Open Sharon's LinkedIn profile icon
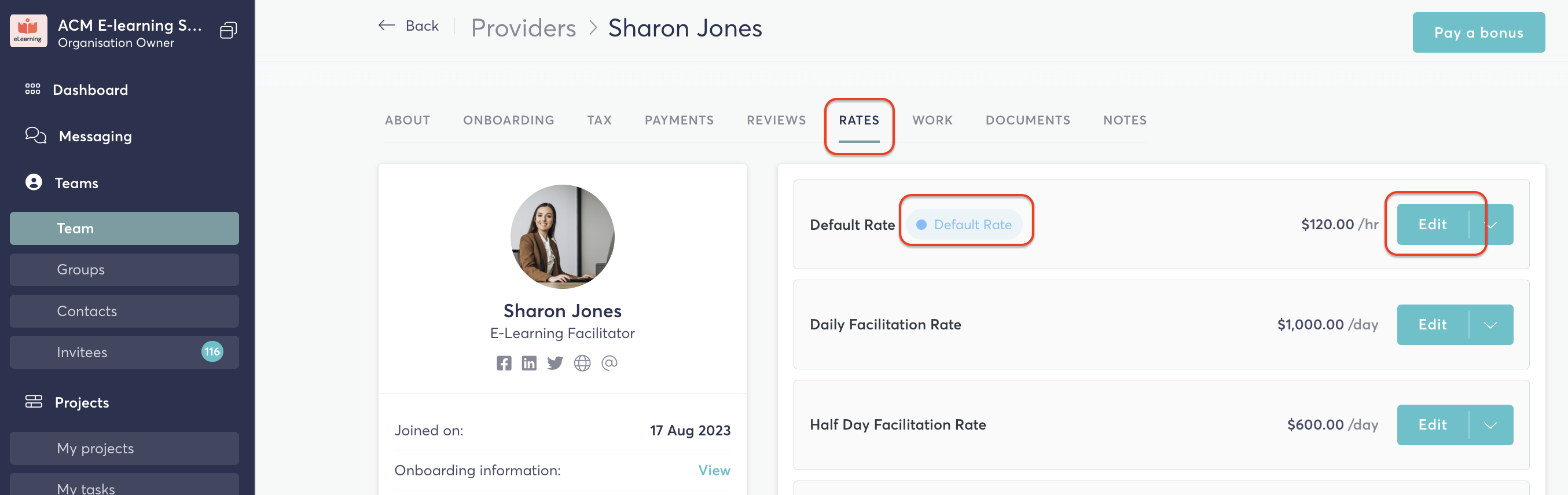 [x=529, y=364]
